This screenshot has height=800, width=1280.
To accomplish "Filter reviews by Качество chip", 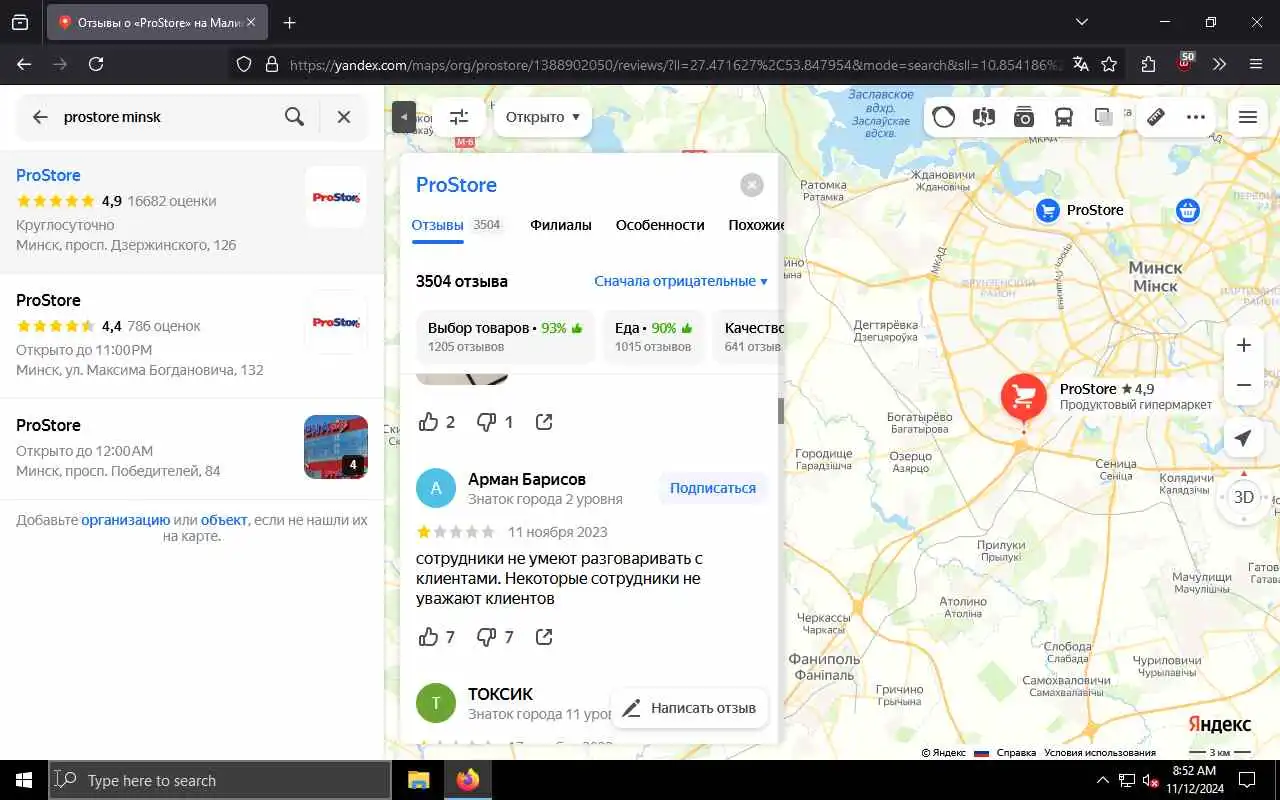I will (x=748, y=337).
